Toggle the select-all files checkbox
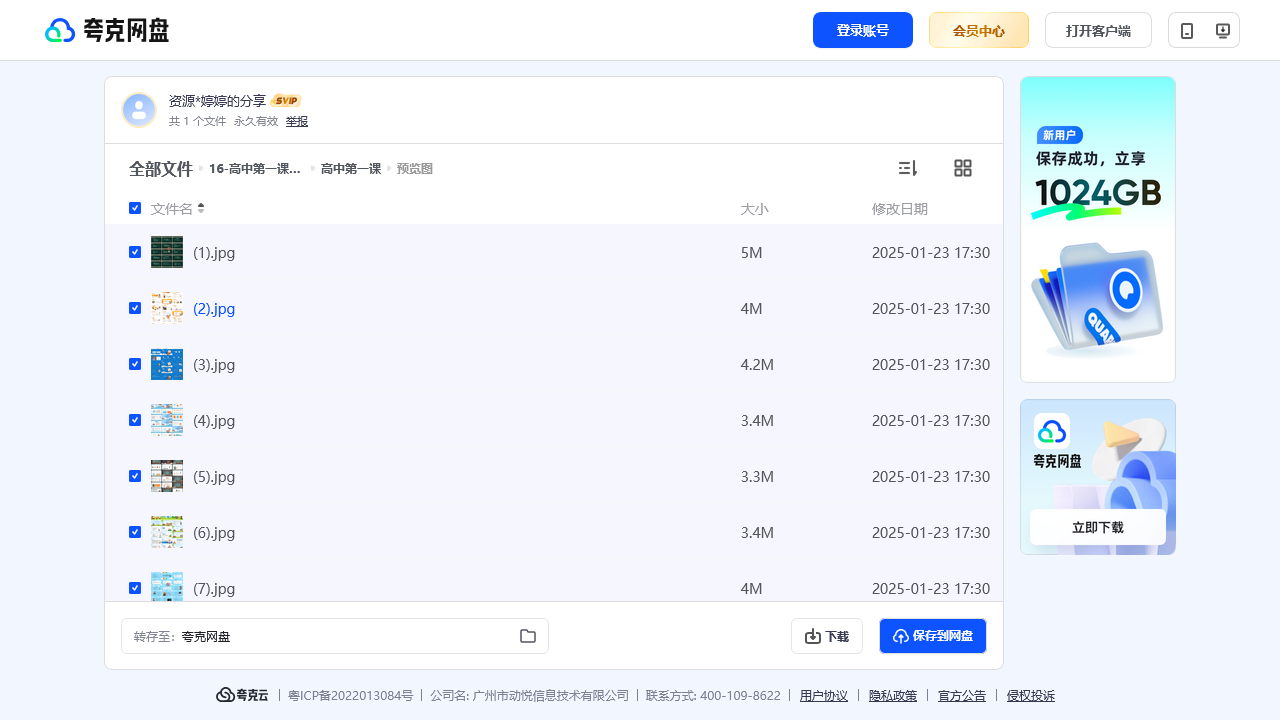 click(135, 208)
